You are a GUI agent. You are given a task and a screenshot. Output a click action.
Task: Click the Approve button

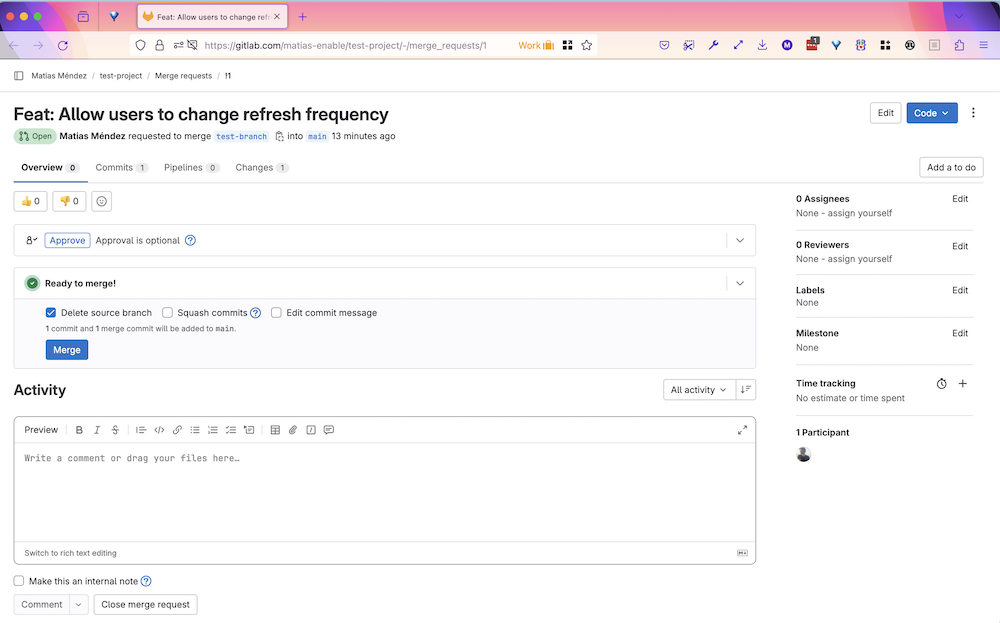(67, 240)
